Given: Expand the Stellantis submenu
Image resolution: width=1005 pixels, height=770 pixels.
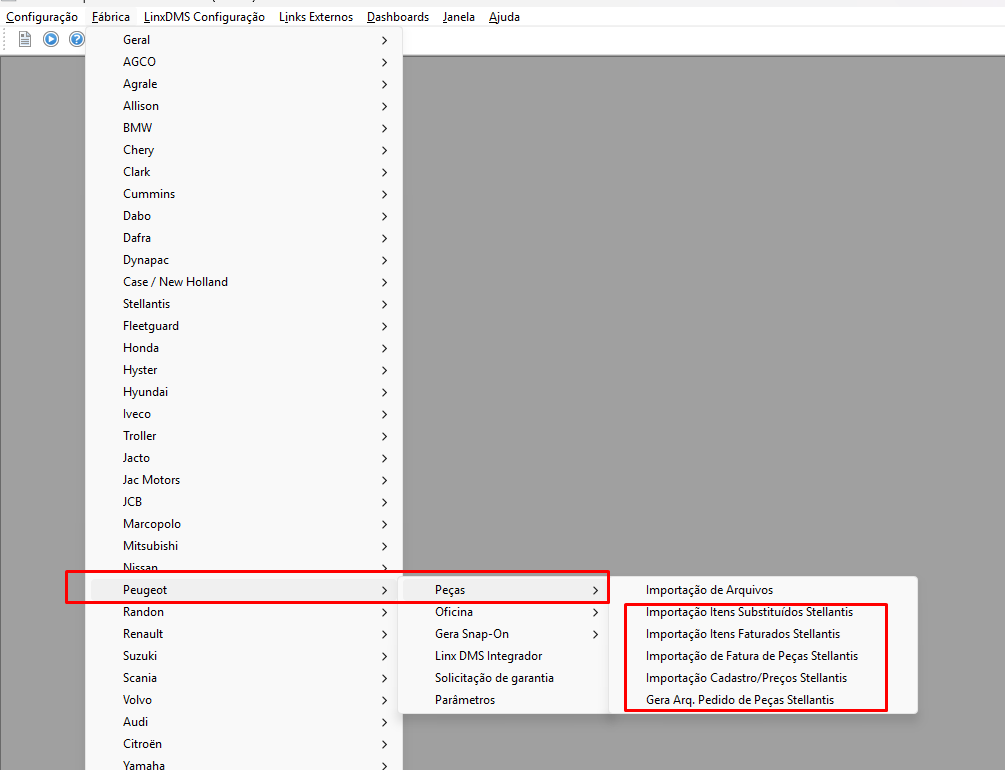Looking at the screenshot, I should tap(244, 304).
